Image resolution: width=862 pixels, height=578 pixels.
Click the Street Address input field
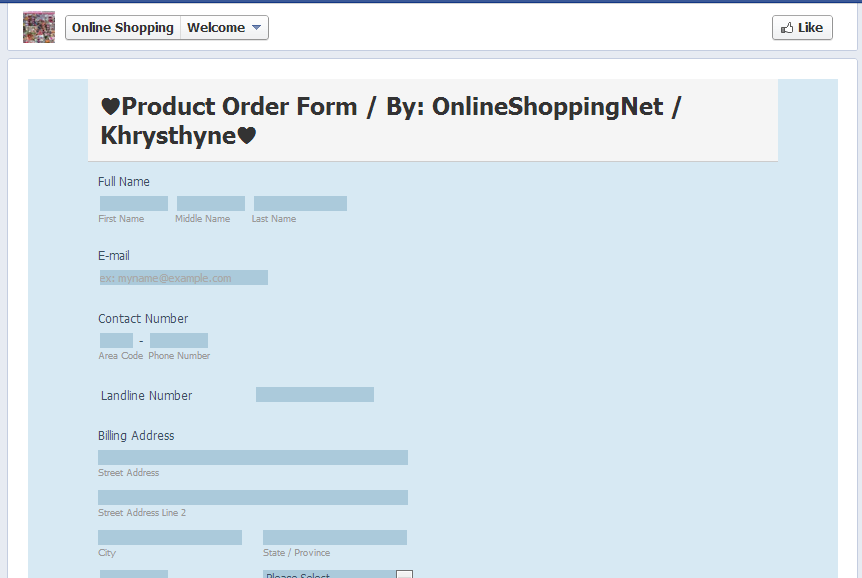click(x=253, y=458)
